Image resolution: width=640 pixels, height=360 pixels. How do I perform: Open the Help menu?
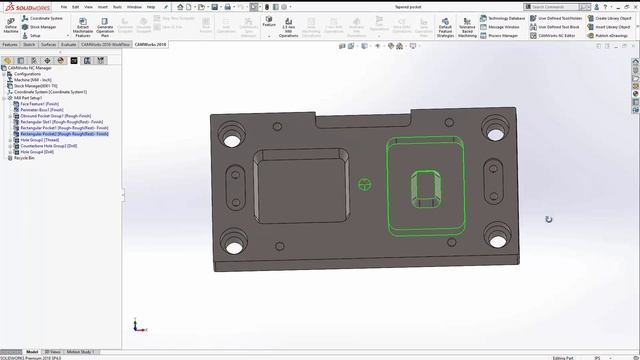(151, 7)
